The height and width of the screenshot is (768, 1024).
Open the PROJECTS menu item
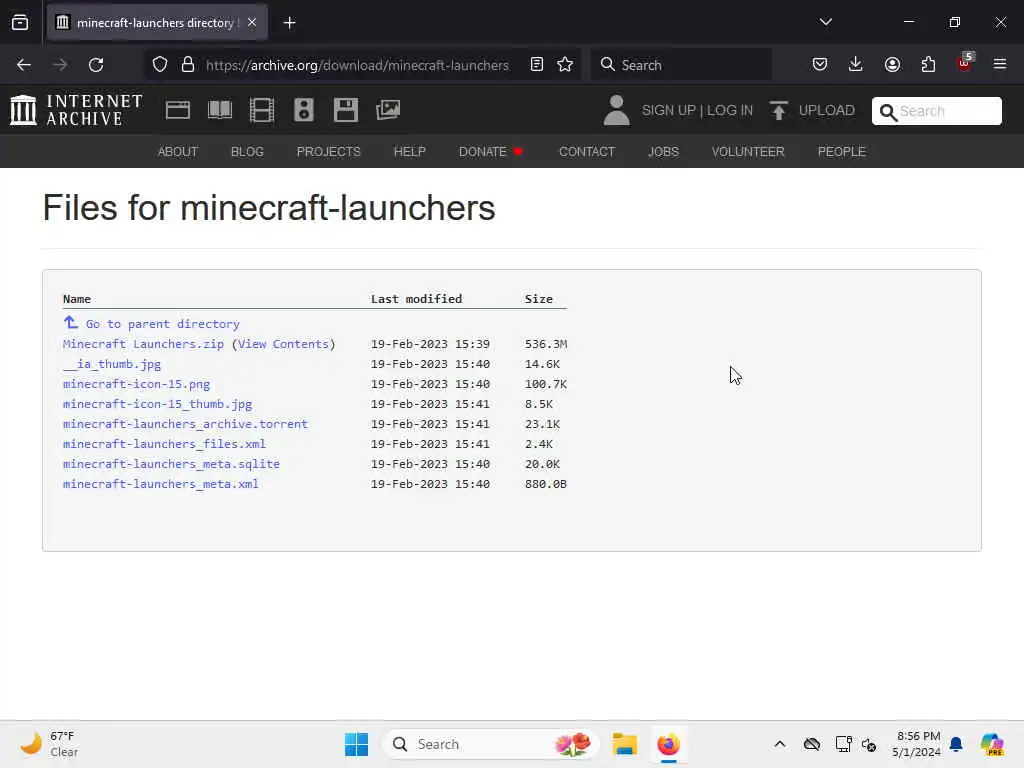328,152
